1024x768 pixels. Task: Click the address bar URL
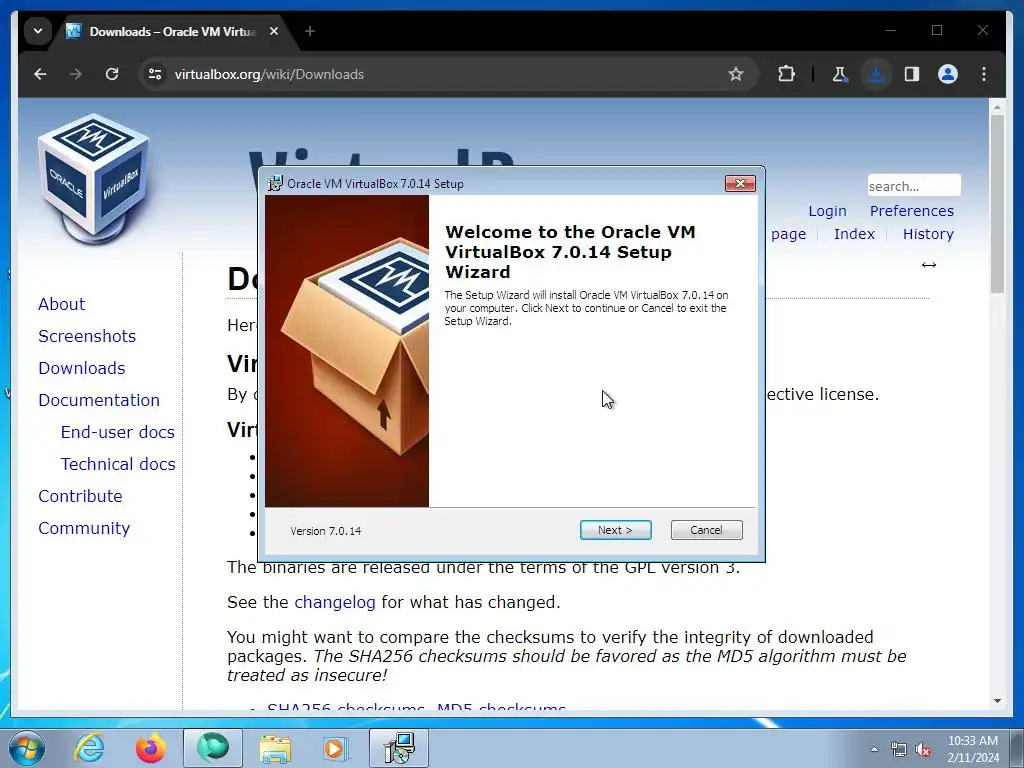click(269, 74)
